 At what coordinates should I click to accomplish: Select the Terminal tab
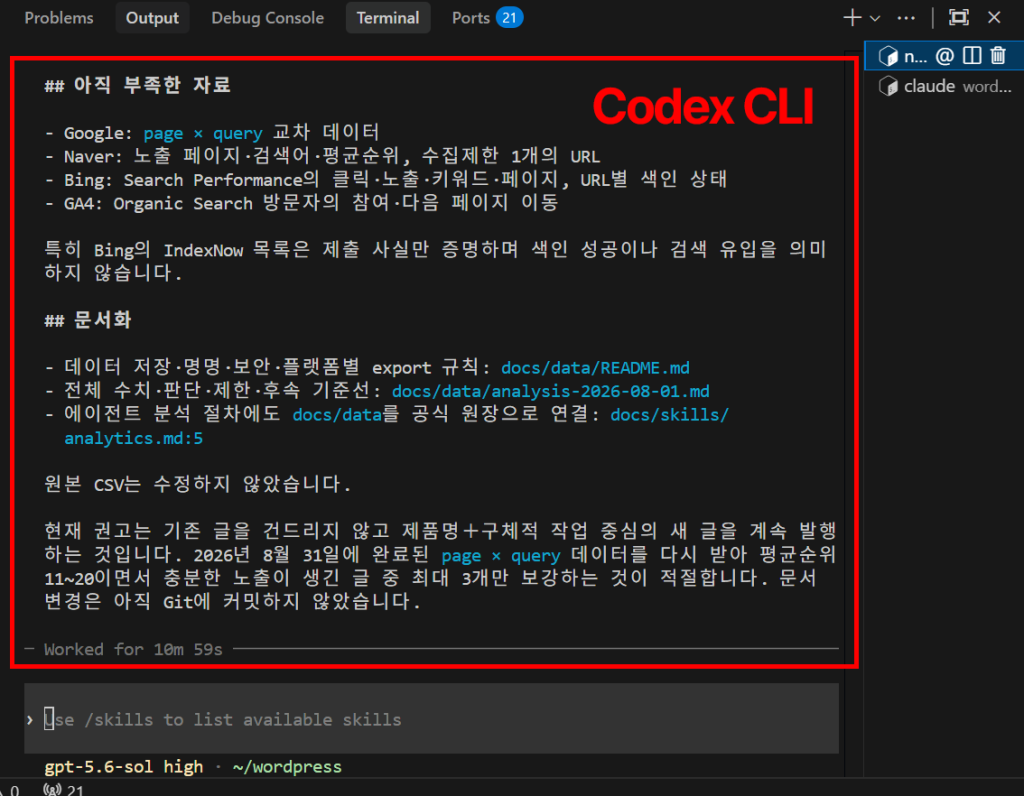point(388,18)
